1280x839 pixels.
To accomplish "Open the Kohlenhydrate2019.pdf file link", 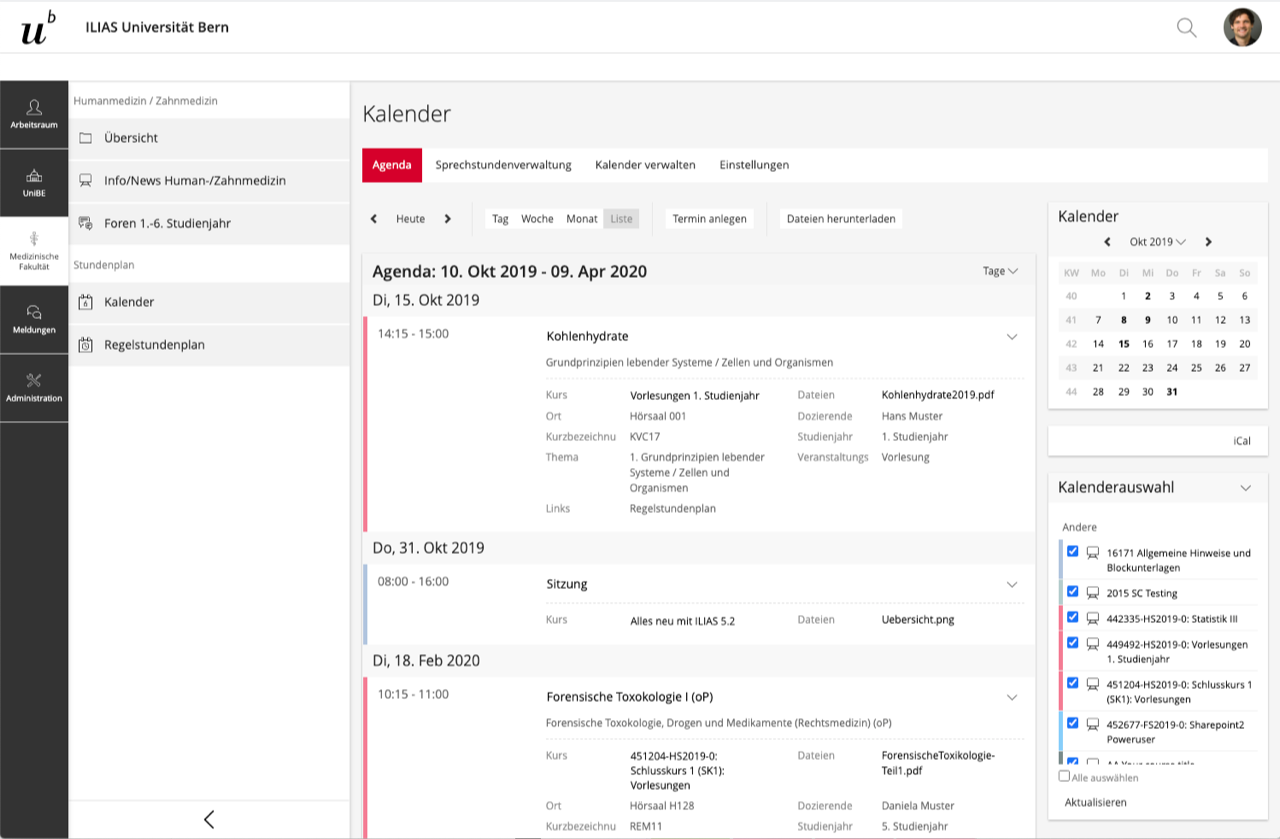I will (x=938, y=395).
